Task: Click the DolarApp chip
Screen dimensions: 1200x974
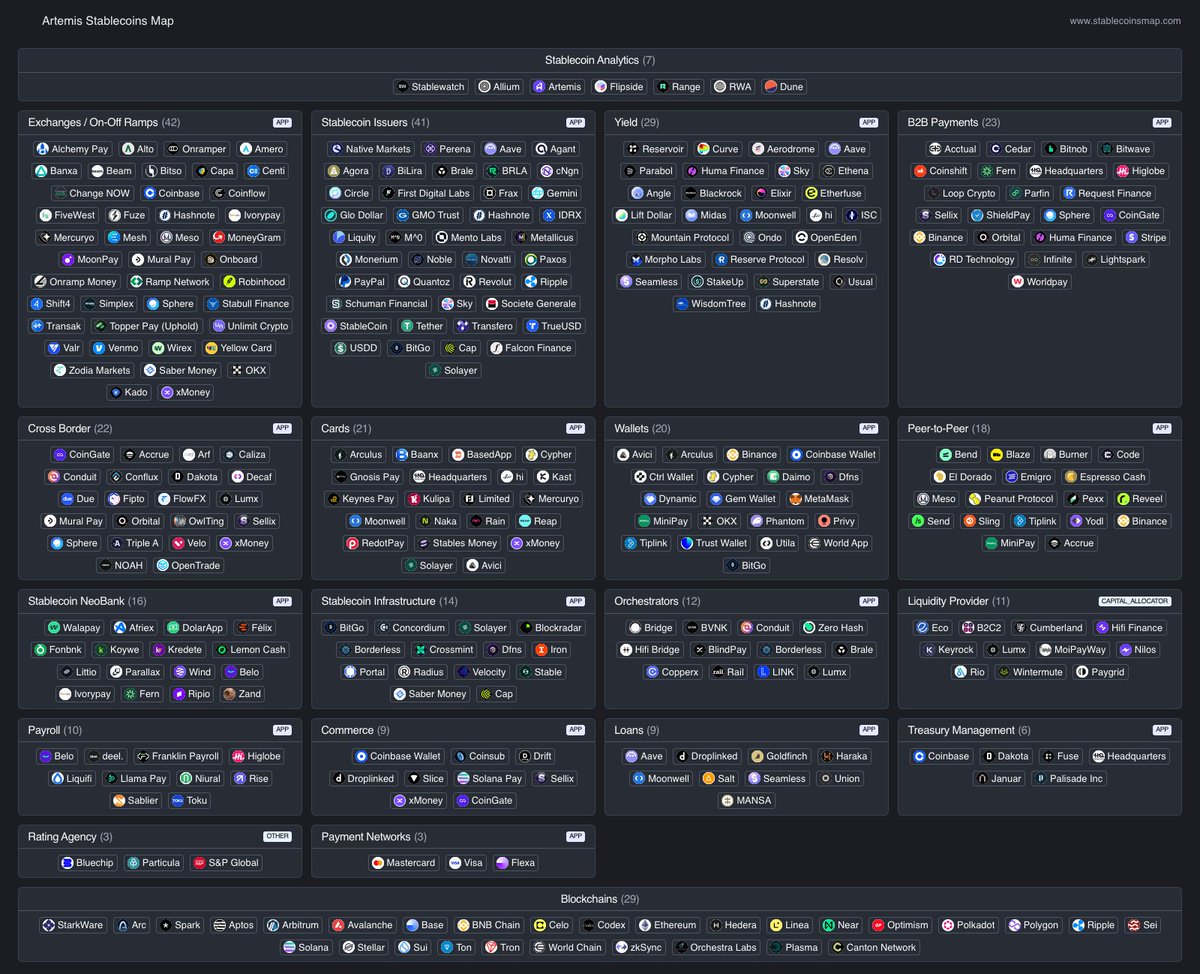Action: point(196,628)
